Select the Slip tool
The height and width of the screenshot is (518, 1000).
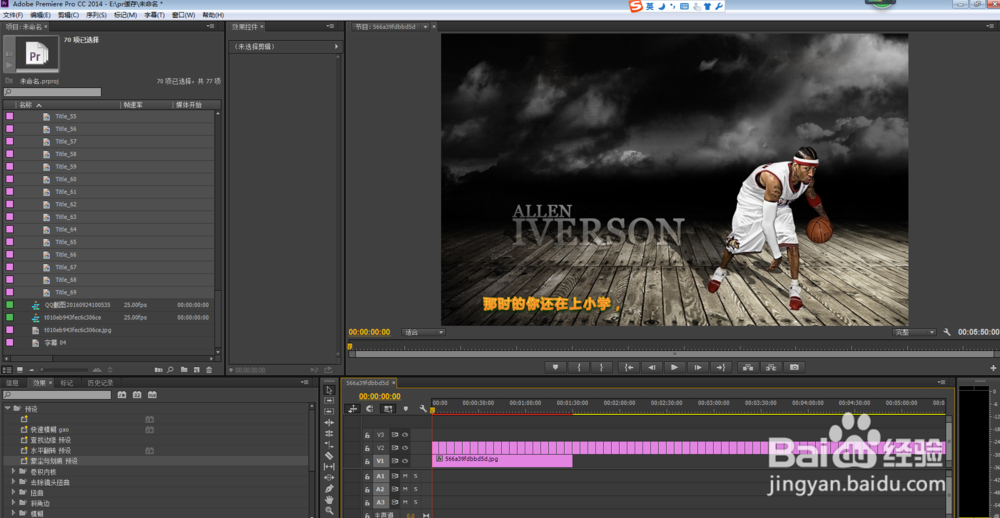click(329, 466)
